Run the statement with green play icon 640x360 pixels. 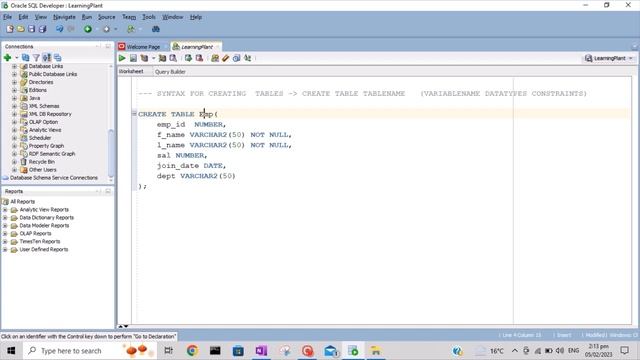(122, 58)
